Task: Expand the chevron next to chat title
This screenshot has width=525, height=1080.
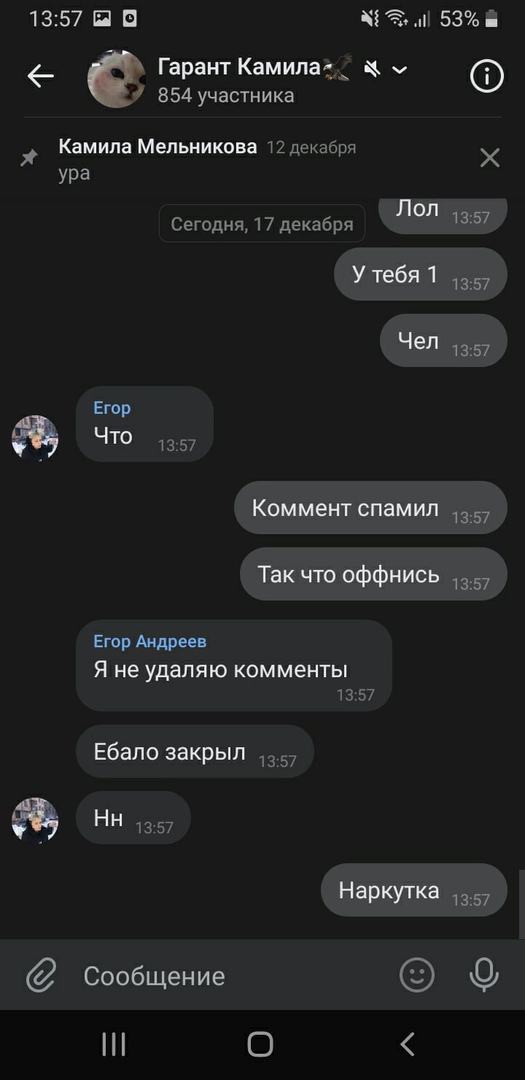Action: coord(400,69)
